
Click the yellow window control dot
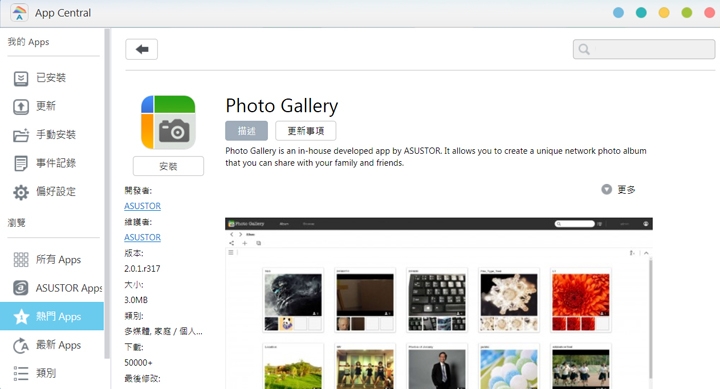(x=664, y=12)
